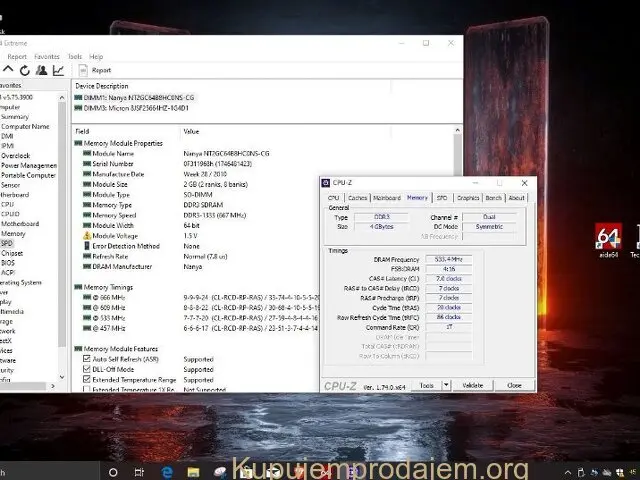Click the Validate button in CPU-Z
This screenshot has height=480, width=640.
pos(473,385)
